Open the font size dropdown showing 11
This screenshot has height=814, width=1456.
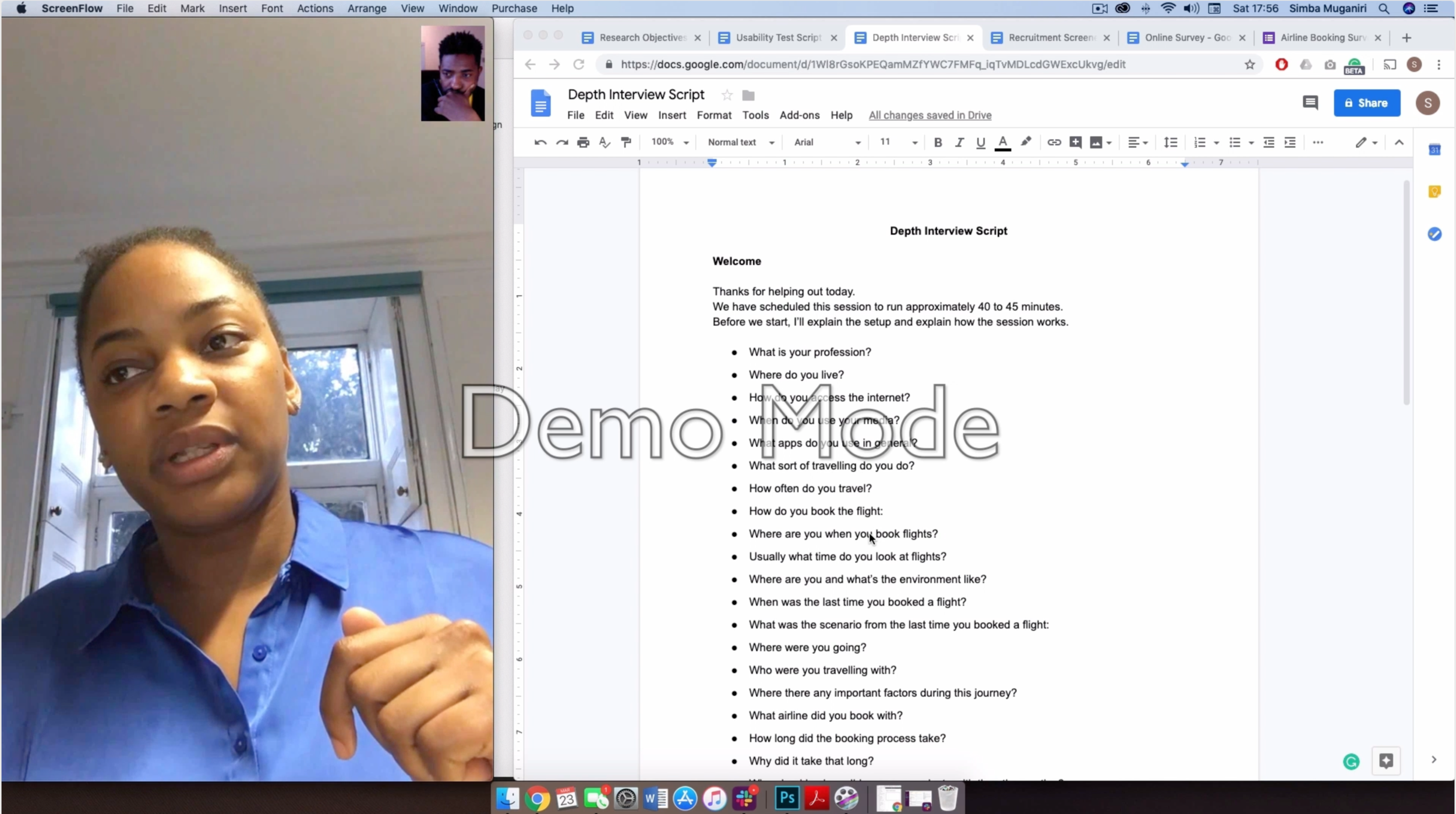pos(899,142)
